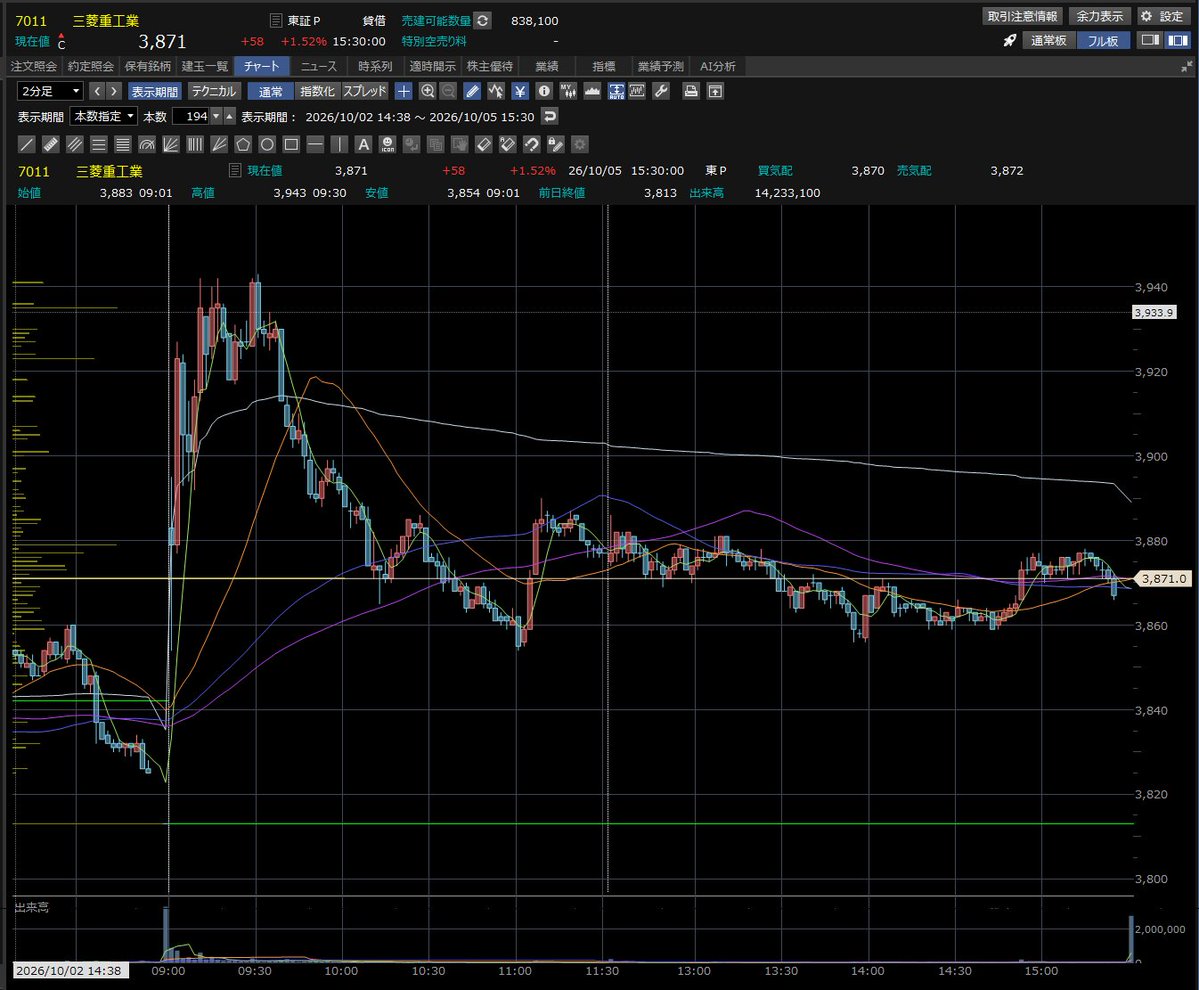1199x990 pixels.
Task: Click the crosshair plus tool
Action: click(404, 92)
